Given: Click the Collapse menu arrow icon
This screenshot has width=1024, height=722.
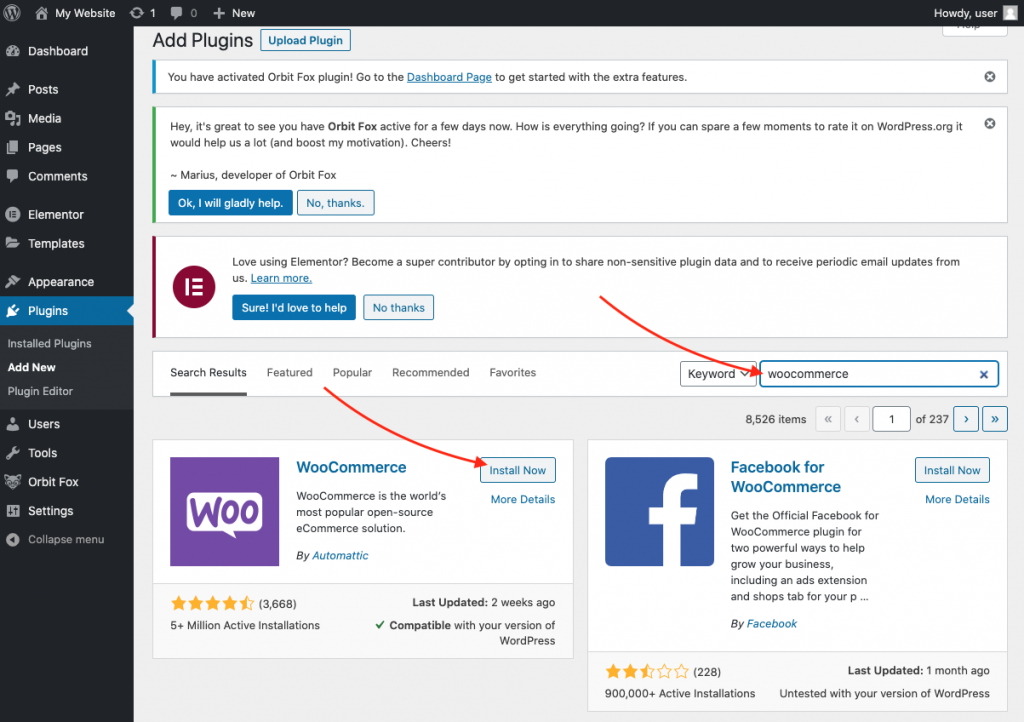Looking at the screenshot, I should [13, 539].
